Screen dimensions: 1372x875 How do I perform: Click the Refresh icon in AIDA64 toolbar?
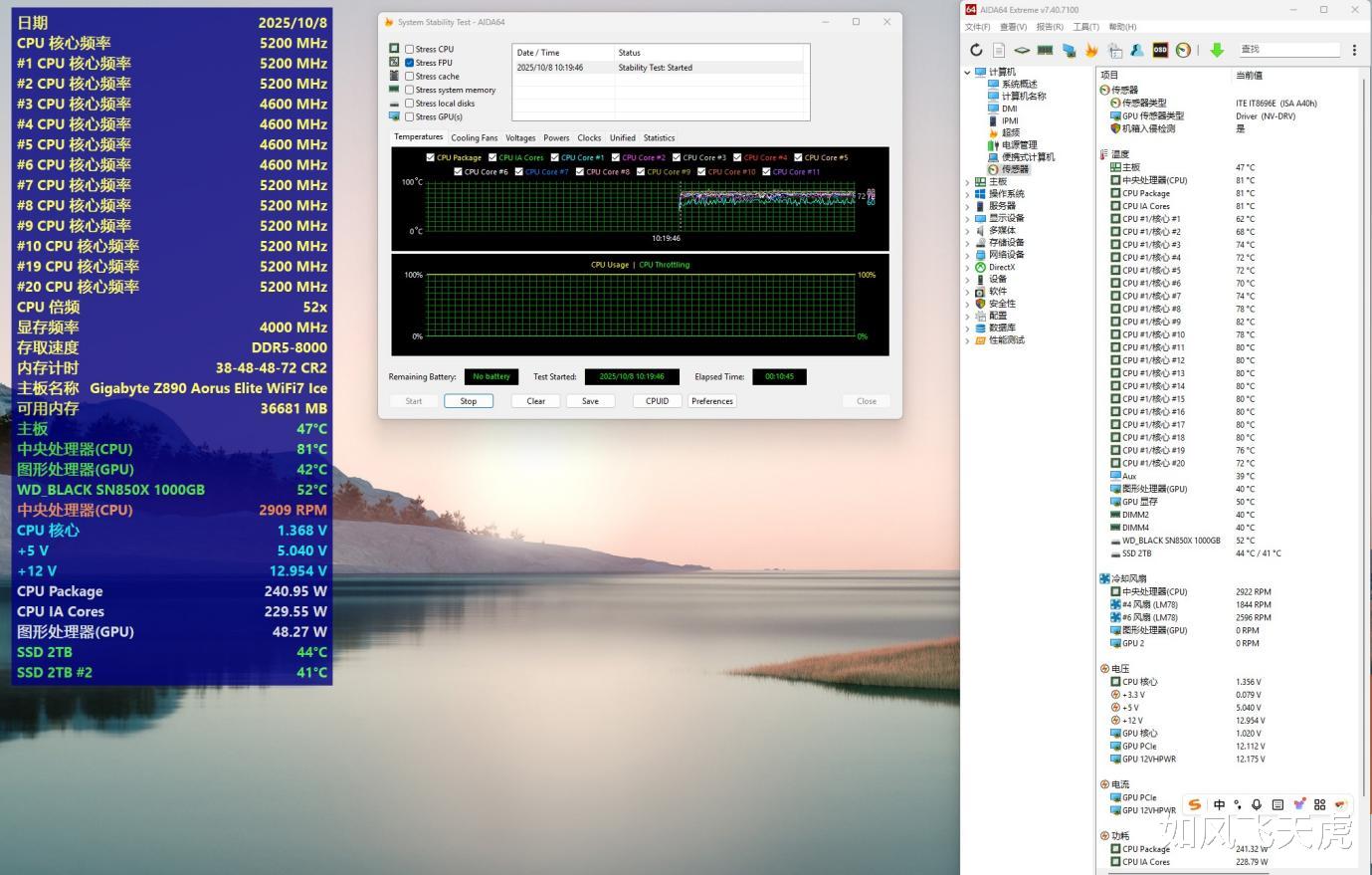976,50
